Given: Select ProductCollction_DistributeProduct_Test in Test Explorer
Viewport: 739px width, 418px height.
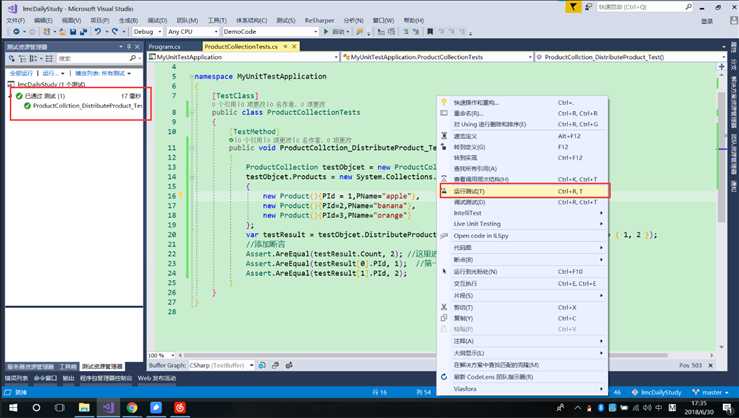Looking at the screenshot, I should click(87, 106).
